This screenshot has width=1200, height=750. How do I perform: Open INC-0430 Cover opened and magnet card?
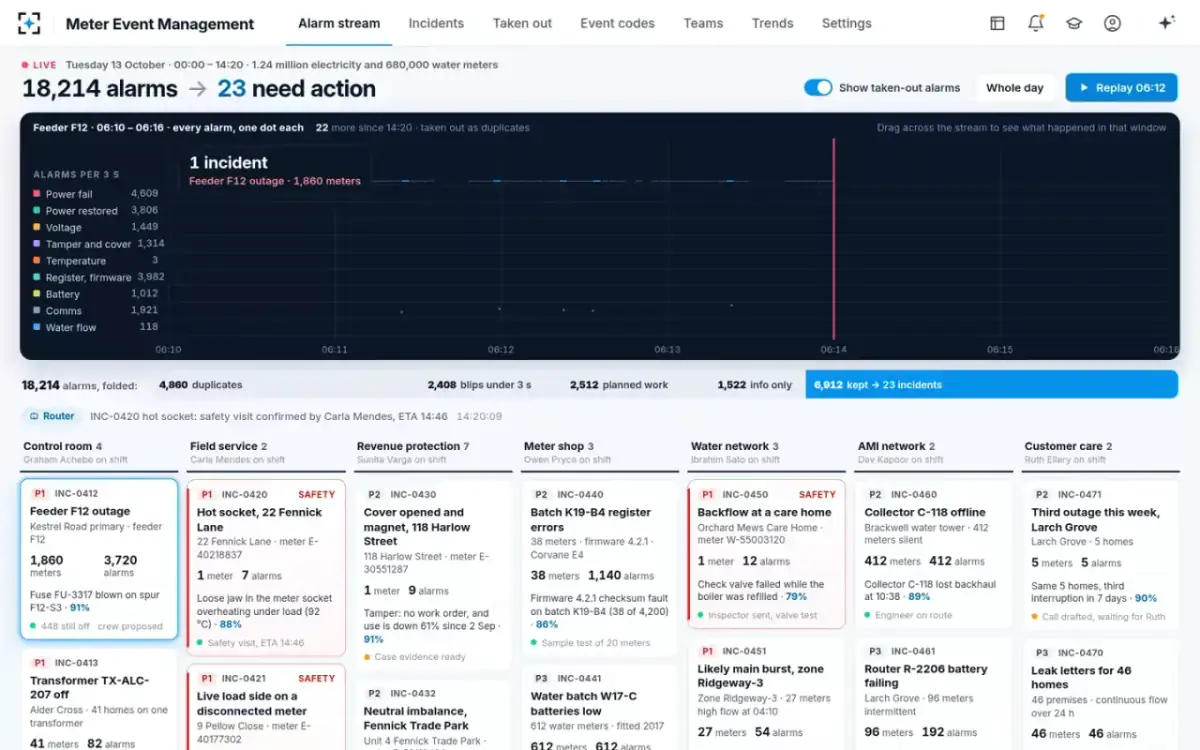click(434, 574)
